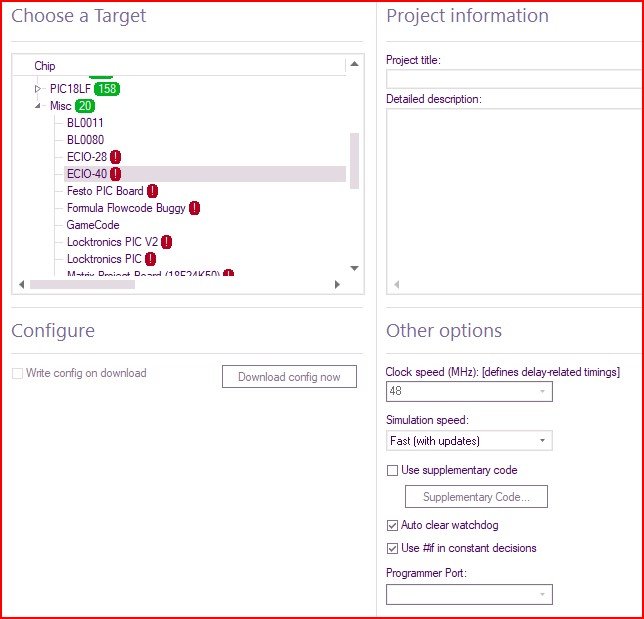Enable the Use supplementary code checkbox
This screenshot has height=619, width=644.
tap(392, 470)
